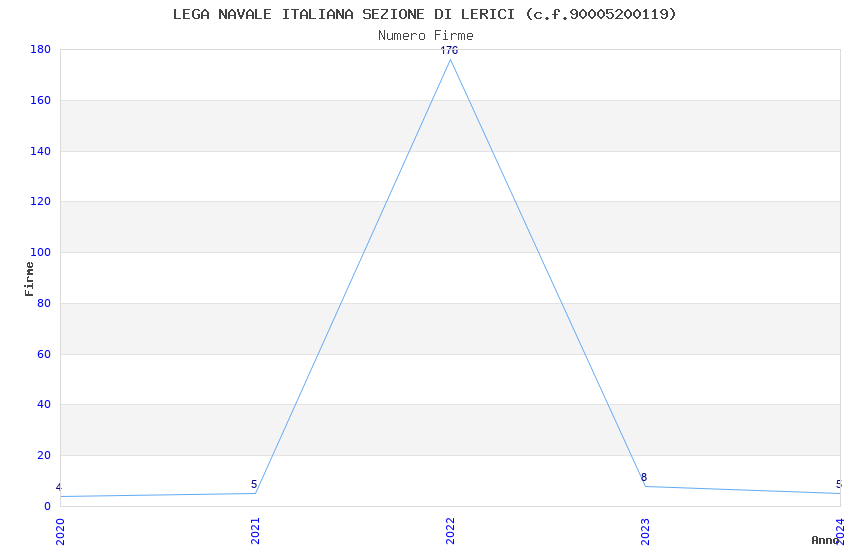Image resolution: width=850 pixels, height=550 pixels.
Task: Click the y-axis value 0
Action: [x=47, y=506]
